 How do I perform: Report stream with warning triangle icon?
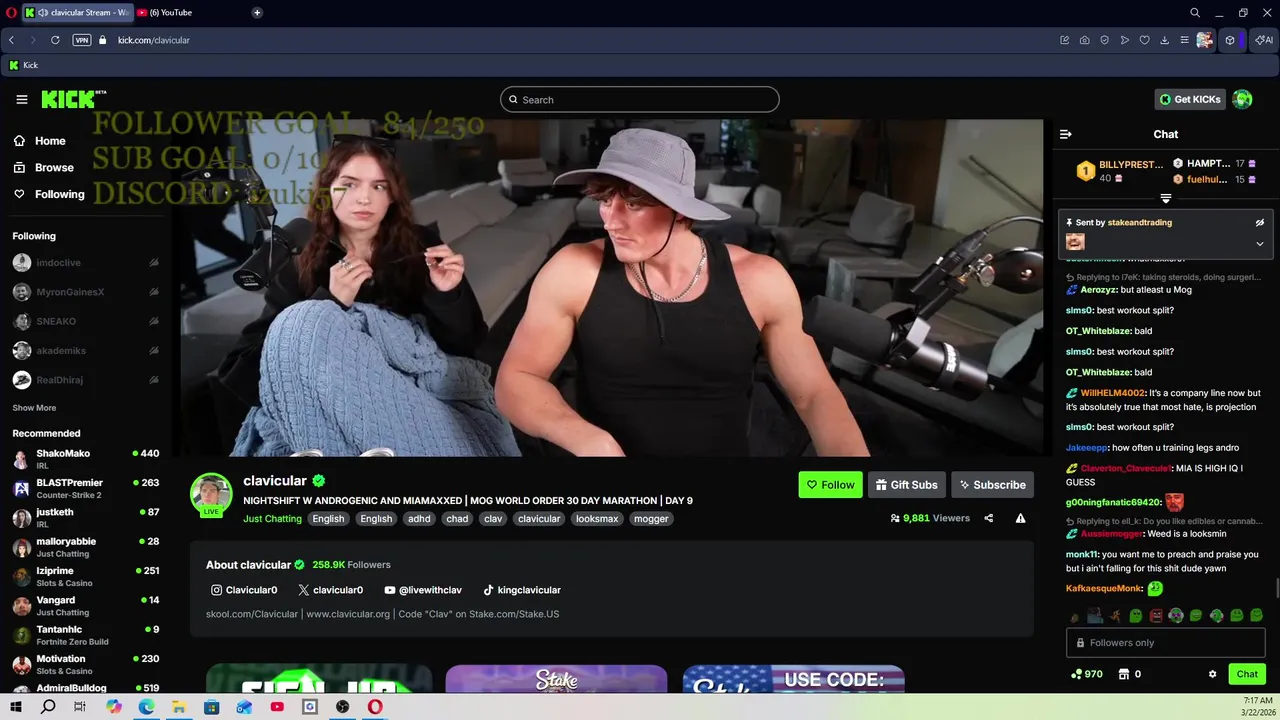(x=1020, y=518)
